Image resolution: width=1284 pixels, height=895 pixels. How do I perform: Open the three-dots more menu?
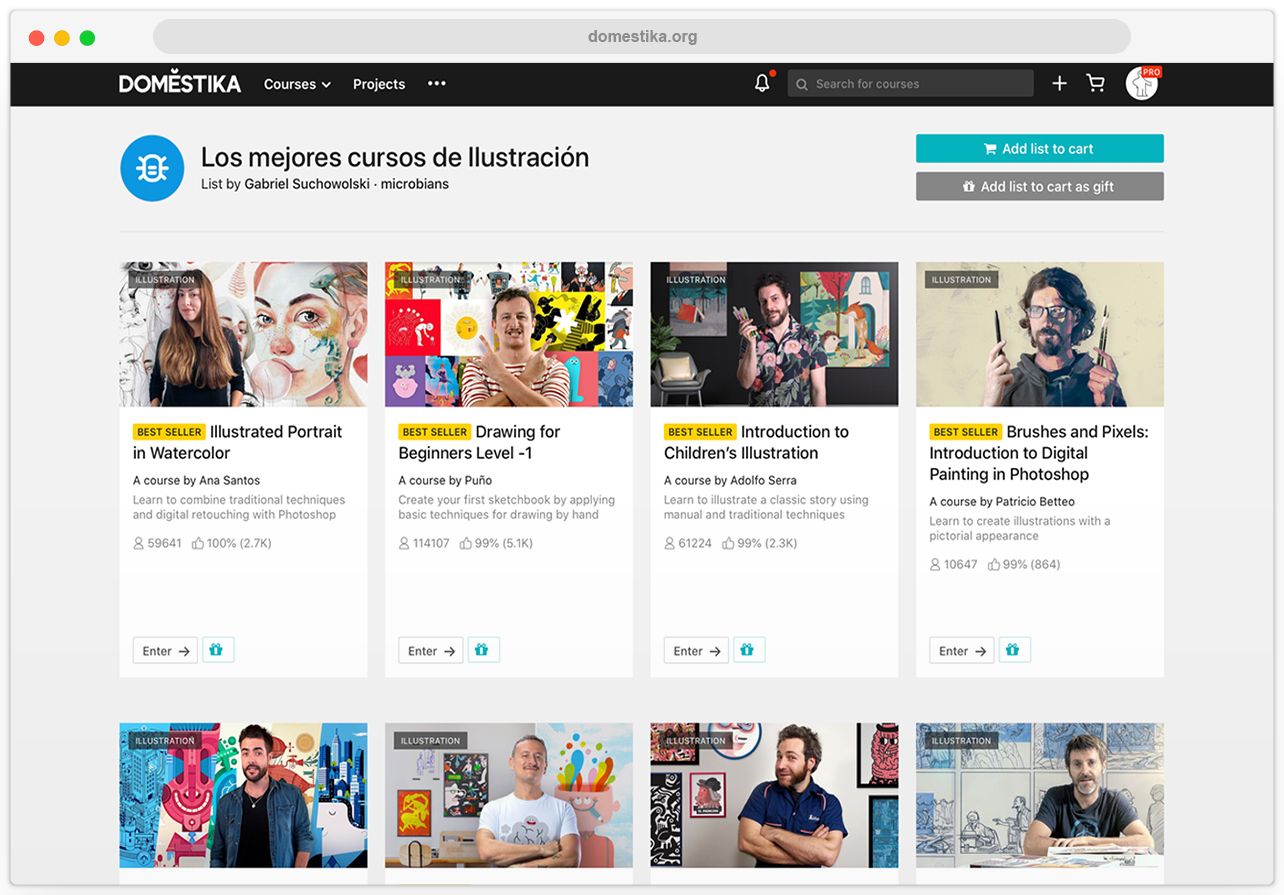tap(437, 84)
